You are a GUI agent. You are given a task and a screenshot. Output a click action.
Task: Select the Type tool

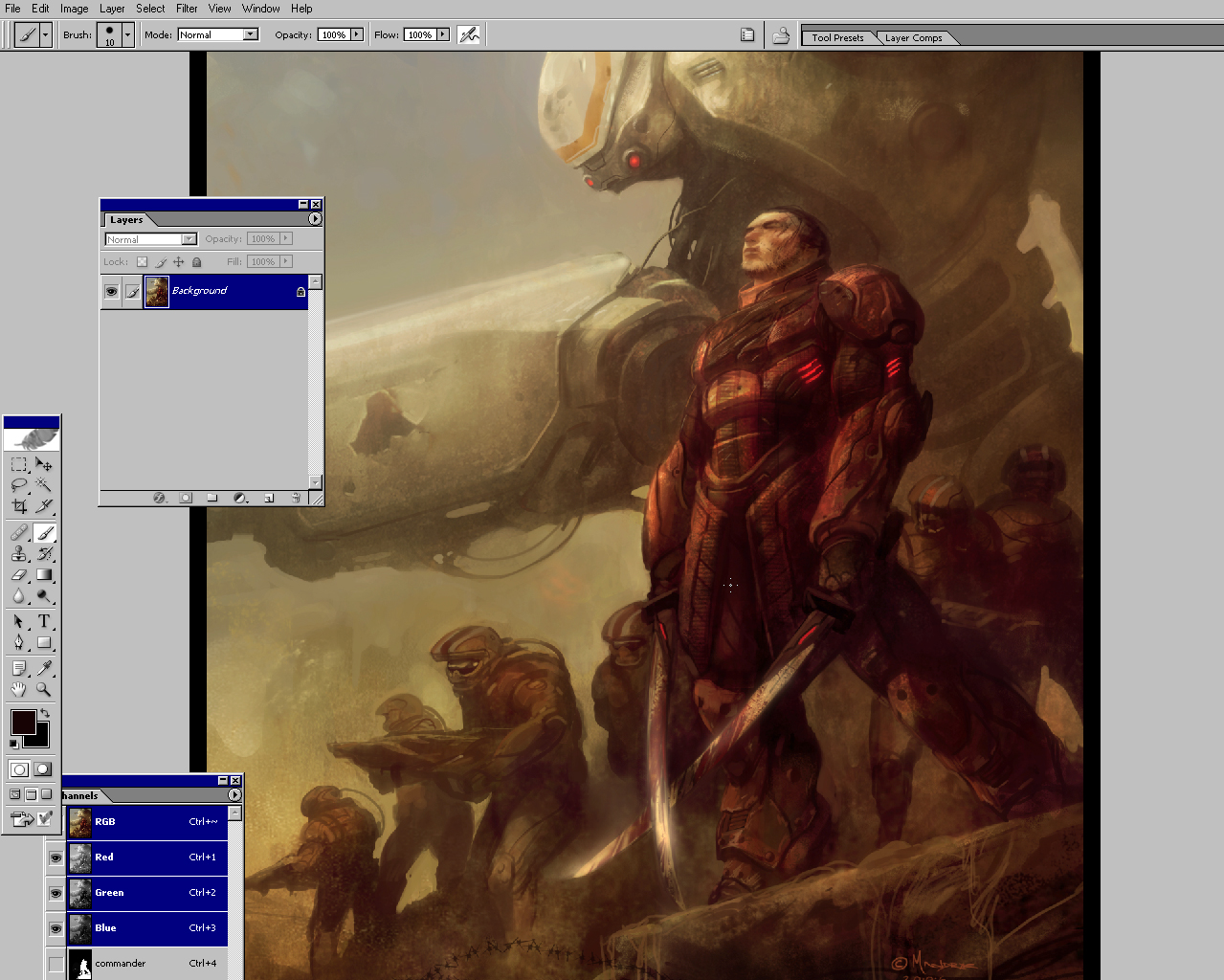click(44, 622)
